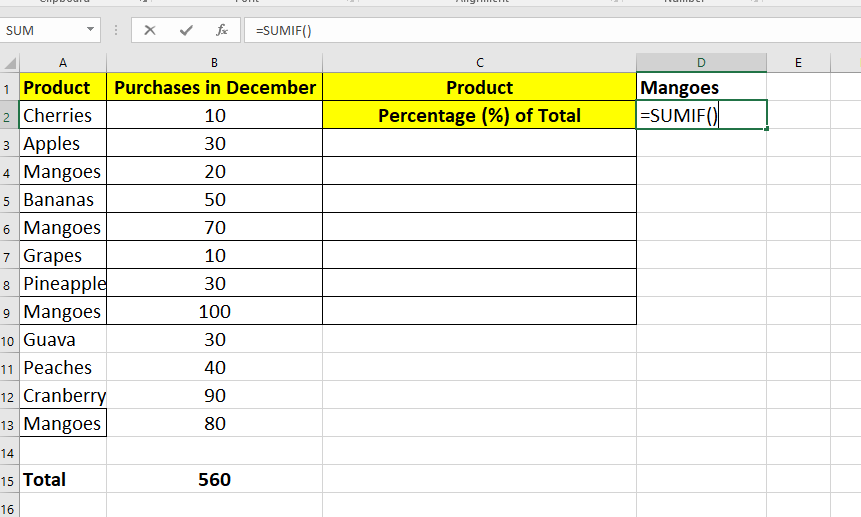Click the Mangoes cell in D1
Screen dimensions: 861x517
point(701,88)
